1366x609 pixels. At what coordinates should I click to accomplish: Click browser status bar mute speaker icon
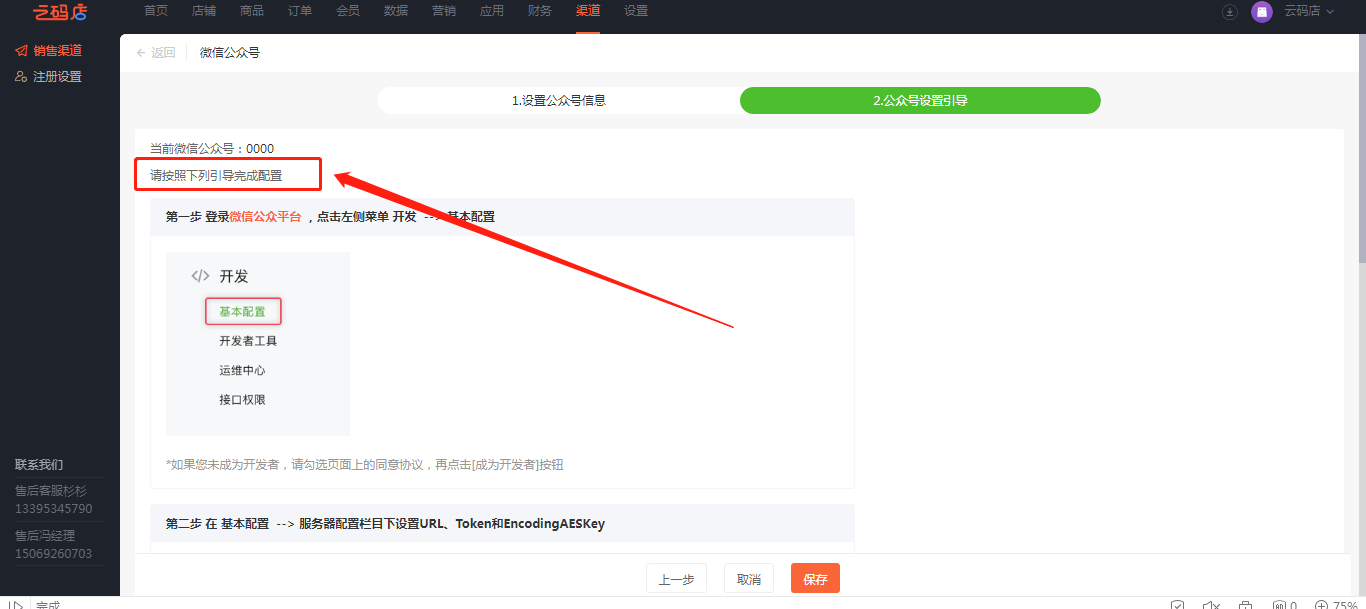coord(1211,604)
